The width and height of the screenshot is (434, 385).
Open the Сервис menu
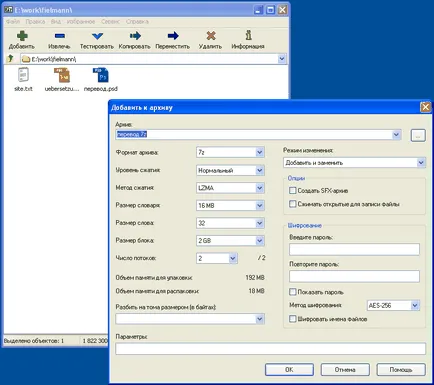point(110,22)
